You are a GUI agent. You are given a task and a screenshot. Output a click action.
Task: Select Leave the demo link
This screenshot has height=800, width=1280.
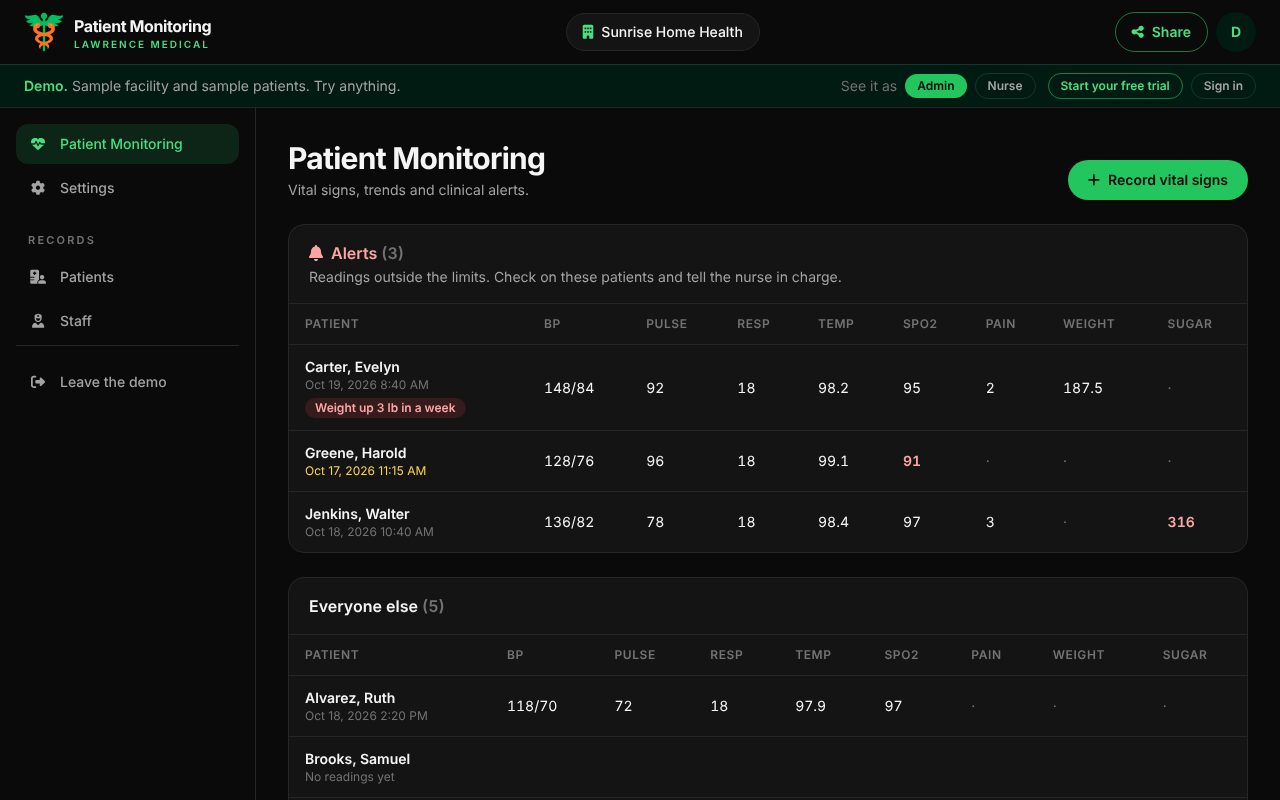click(127, 382)
